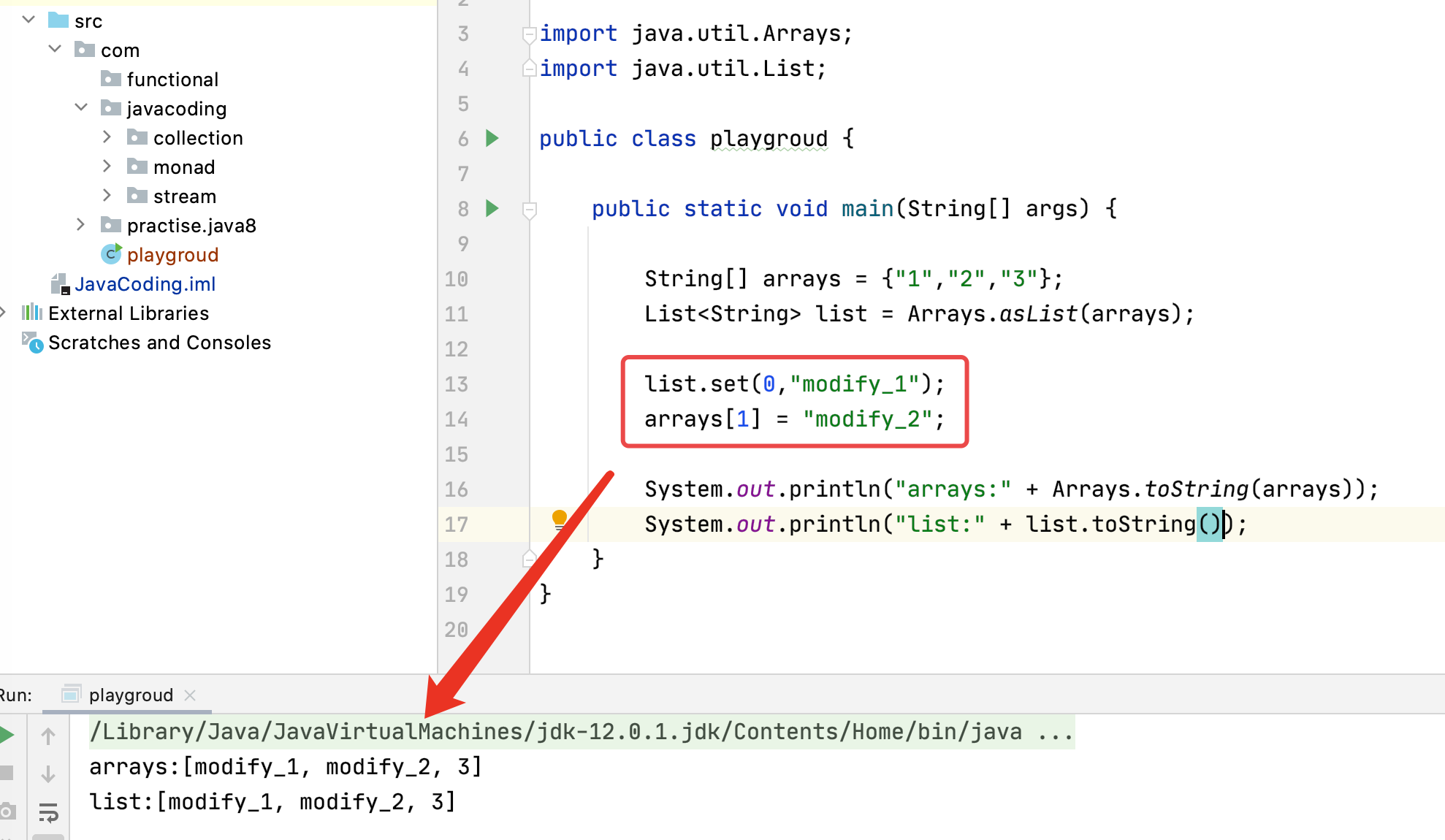Collapse the javacoding package node
Image resolution: width=1445 pixels, height=840 pixels.
(x=81, y=108)
